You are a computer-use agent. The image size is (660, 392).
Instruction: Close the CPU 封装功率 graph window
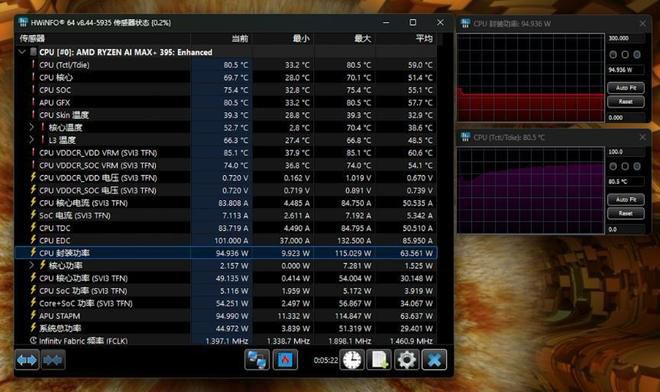coord(643,24)
